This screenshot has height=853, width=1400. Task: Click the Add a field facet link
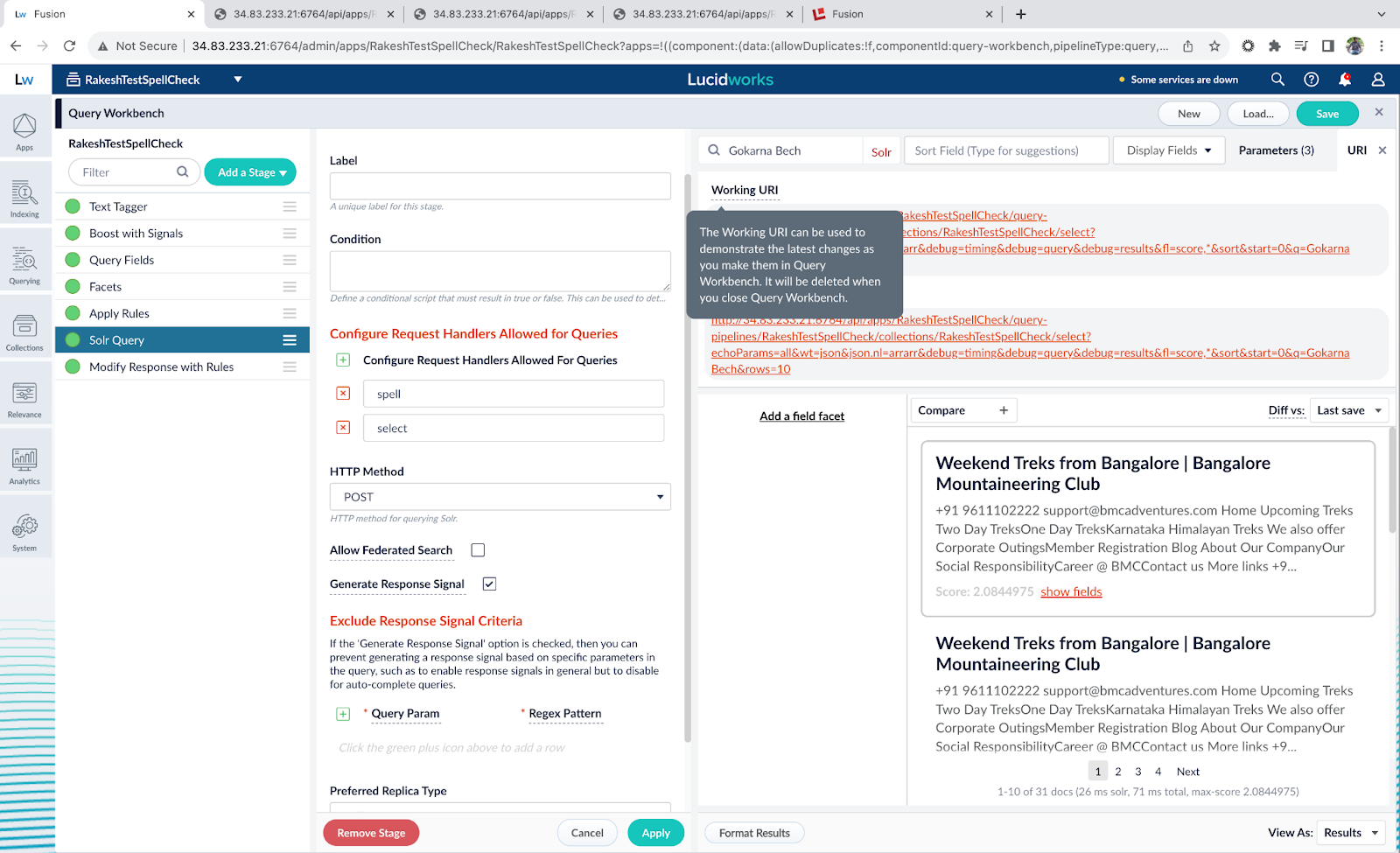click(801, 416)
